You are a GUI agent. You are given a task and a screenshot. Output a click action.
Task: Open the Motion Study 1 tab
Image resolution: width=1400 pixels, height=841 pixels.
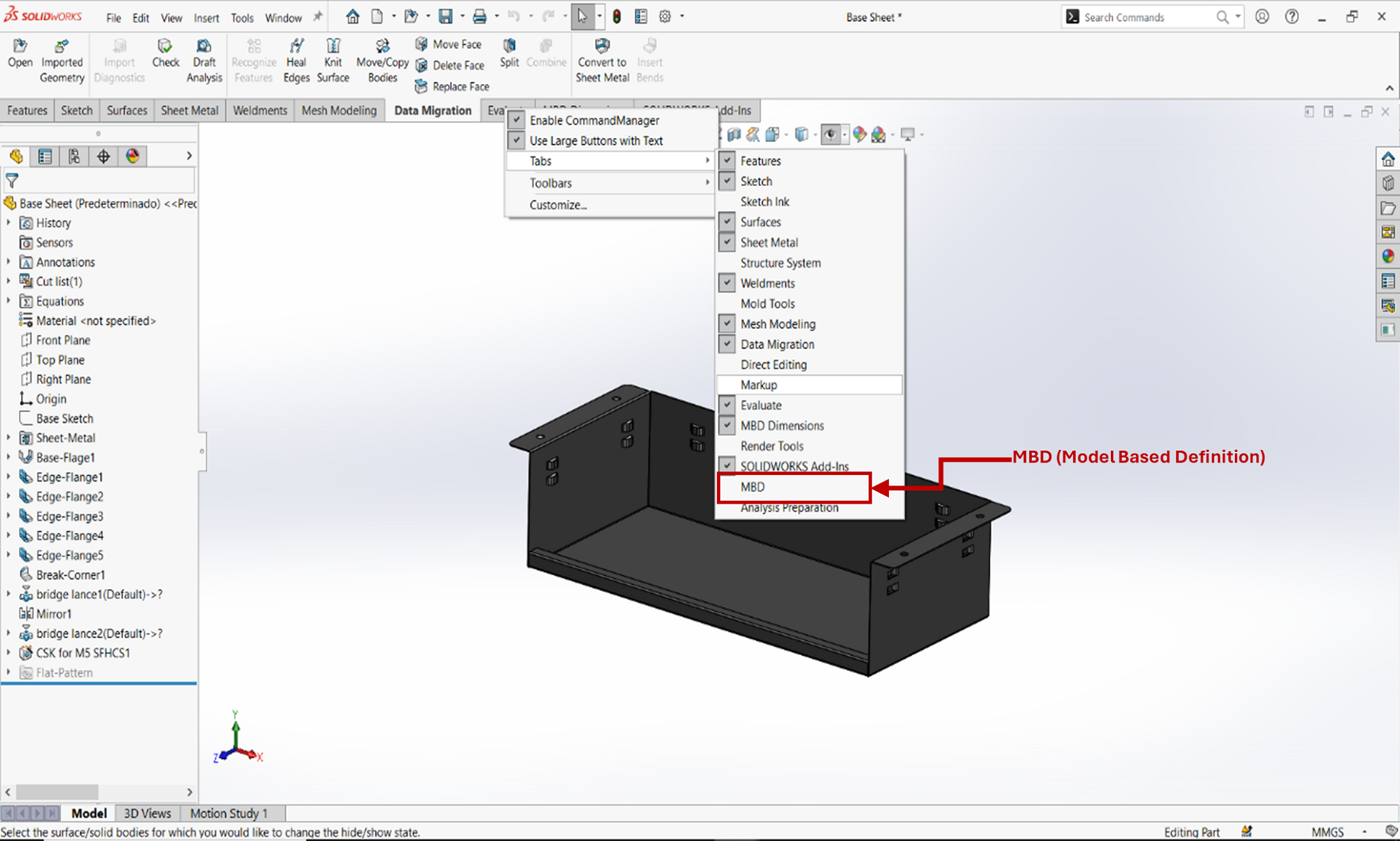coord(229,813)
